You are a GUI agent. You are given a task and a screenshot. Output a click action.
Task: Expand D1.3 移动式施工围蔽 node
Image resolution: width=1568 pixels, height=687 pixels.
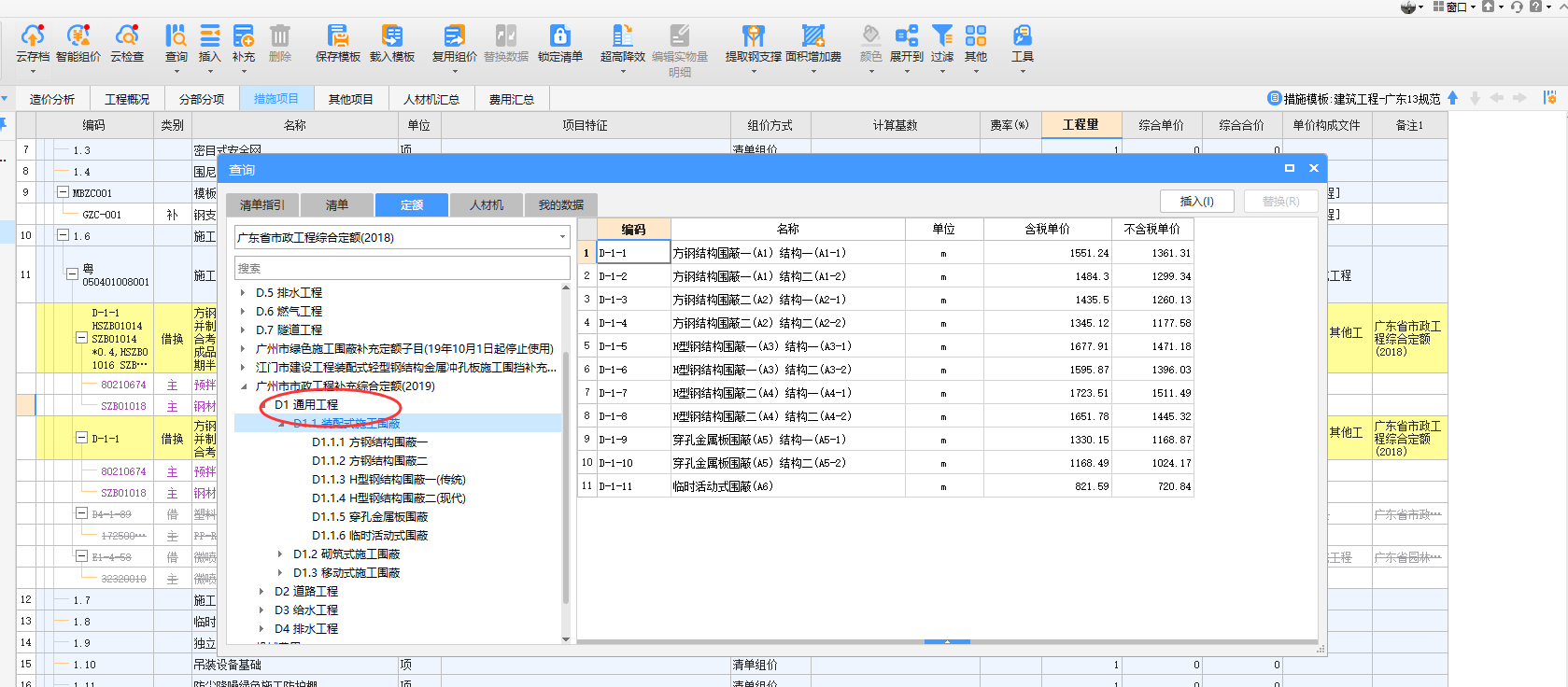point(280,572)
